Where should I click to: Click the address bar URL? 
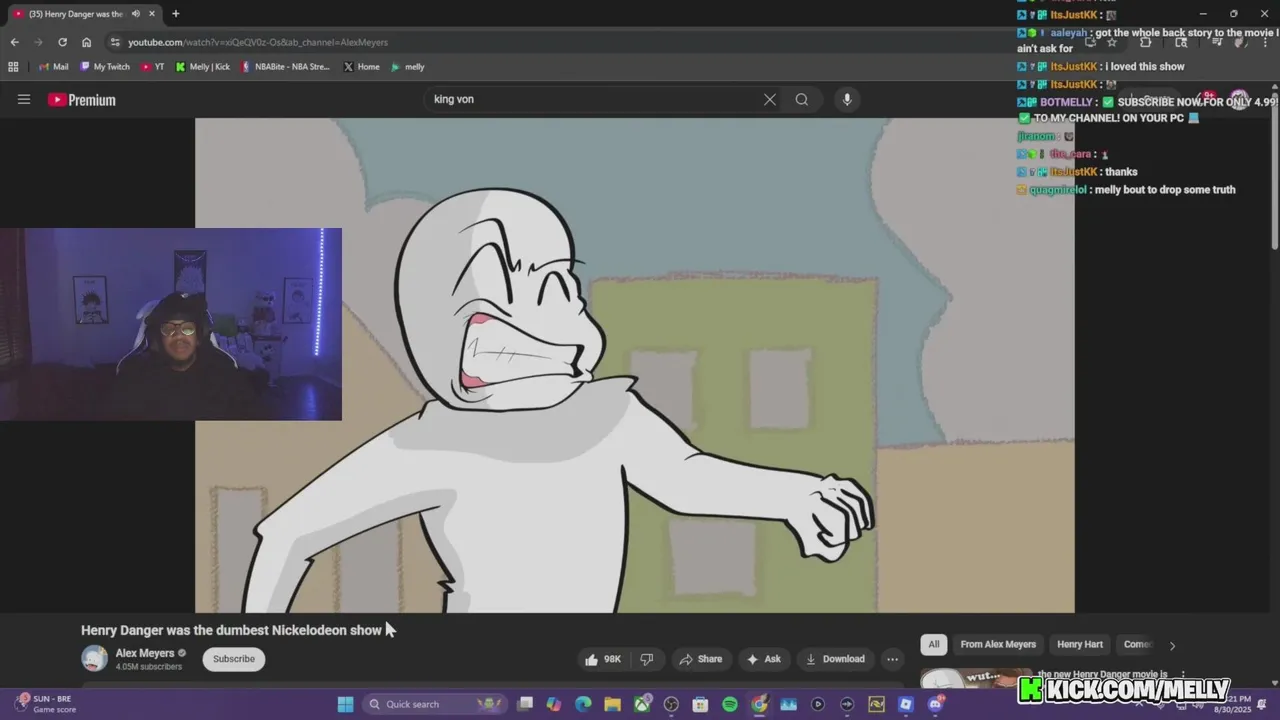click(258, 42)
